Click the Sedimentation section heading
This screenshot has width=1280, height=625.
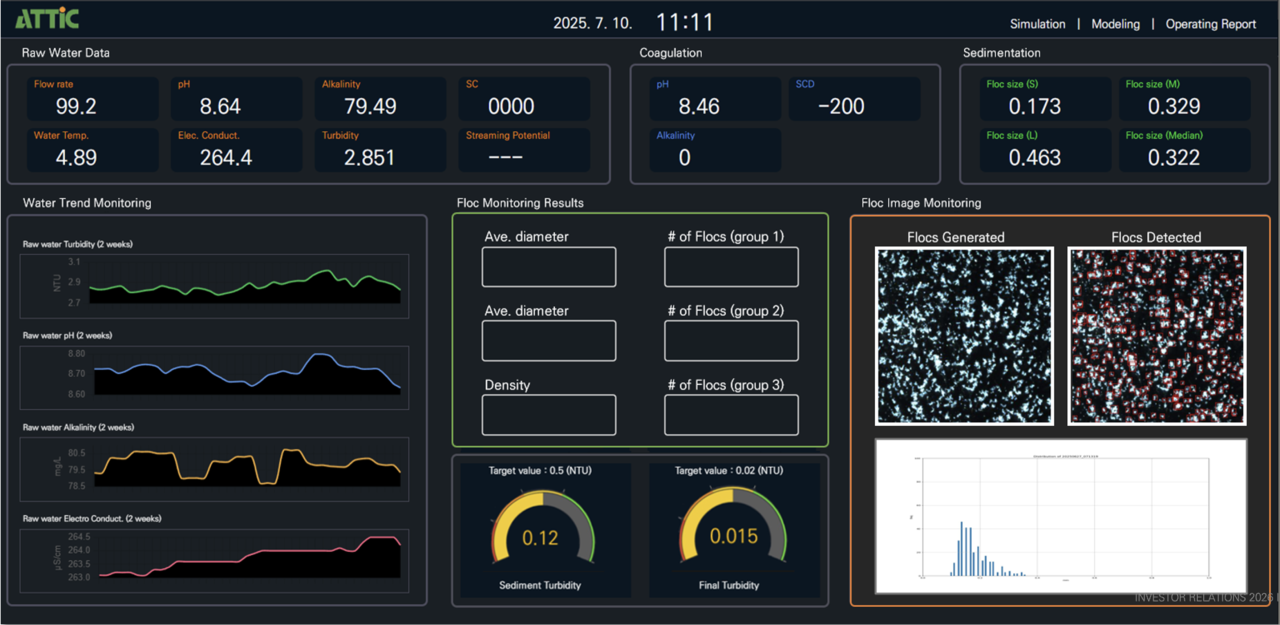click(1002, 53)
